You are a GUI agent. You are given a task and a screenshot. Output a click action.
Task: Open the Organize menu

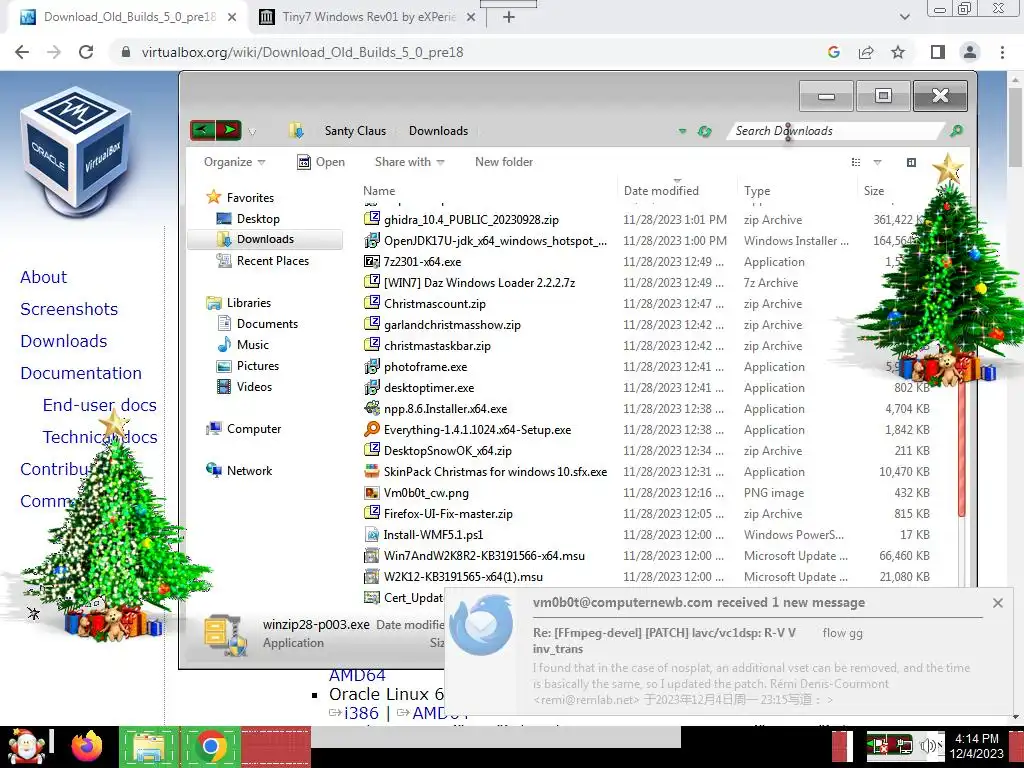click(234, 162)
